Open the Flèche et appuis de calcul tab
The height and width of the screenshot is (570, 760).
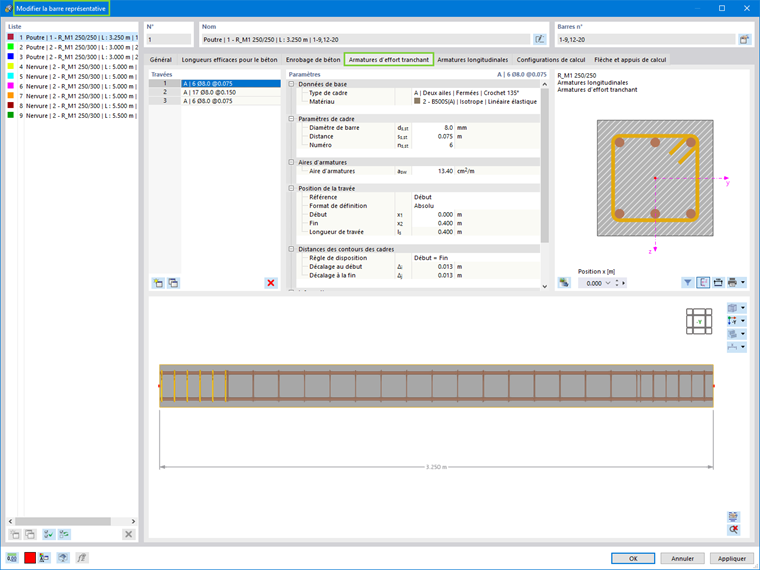coord(630,60)
